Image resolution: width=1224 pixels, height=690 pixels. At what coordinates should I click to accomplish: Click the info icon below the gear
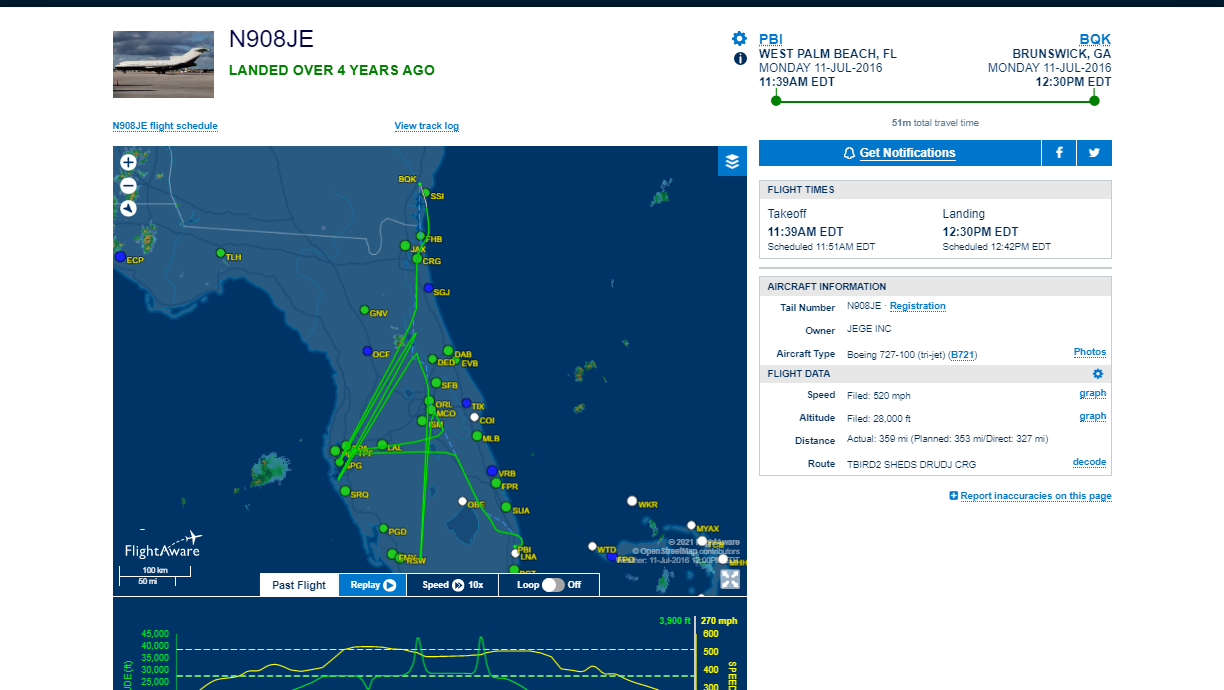coord(740,59)
